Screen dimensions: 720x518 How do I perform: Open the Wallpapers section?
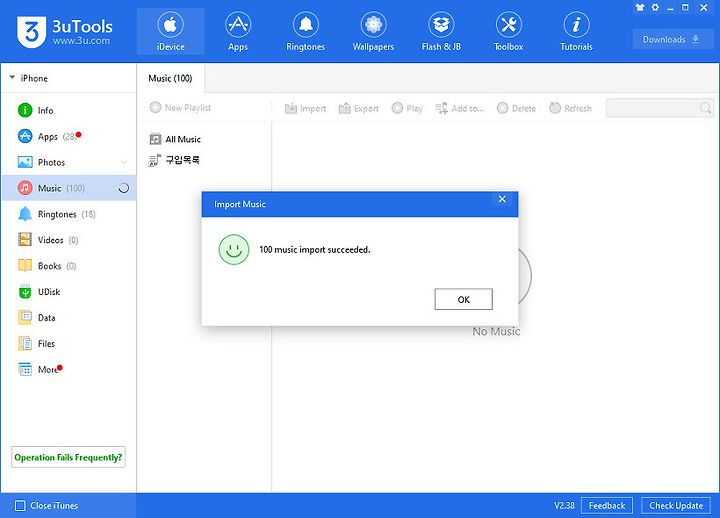coord(373,31)
